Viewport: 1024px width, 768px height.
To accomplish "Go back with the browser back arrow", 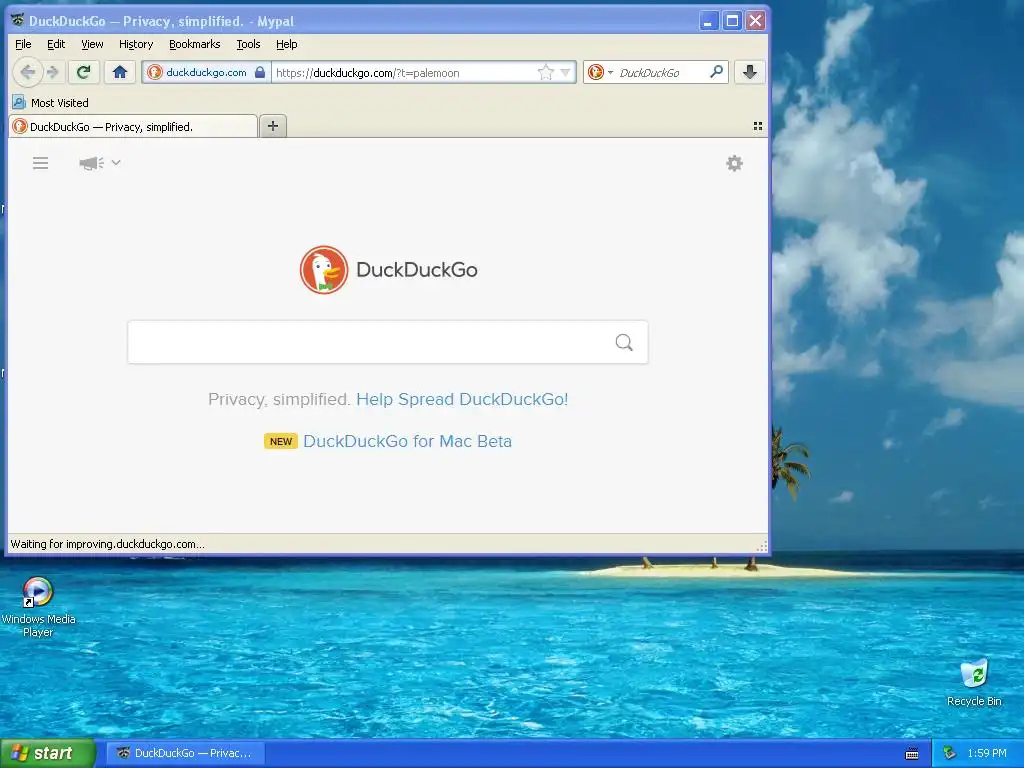I will pos(27,72).
